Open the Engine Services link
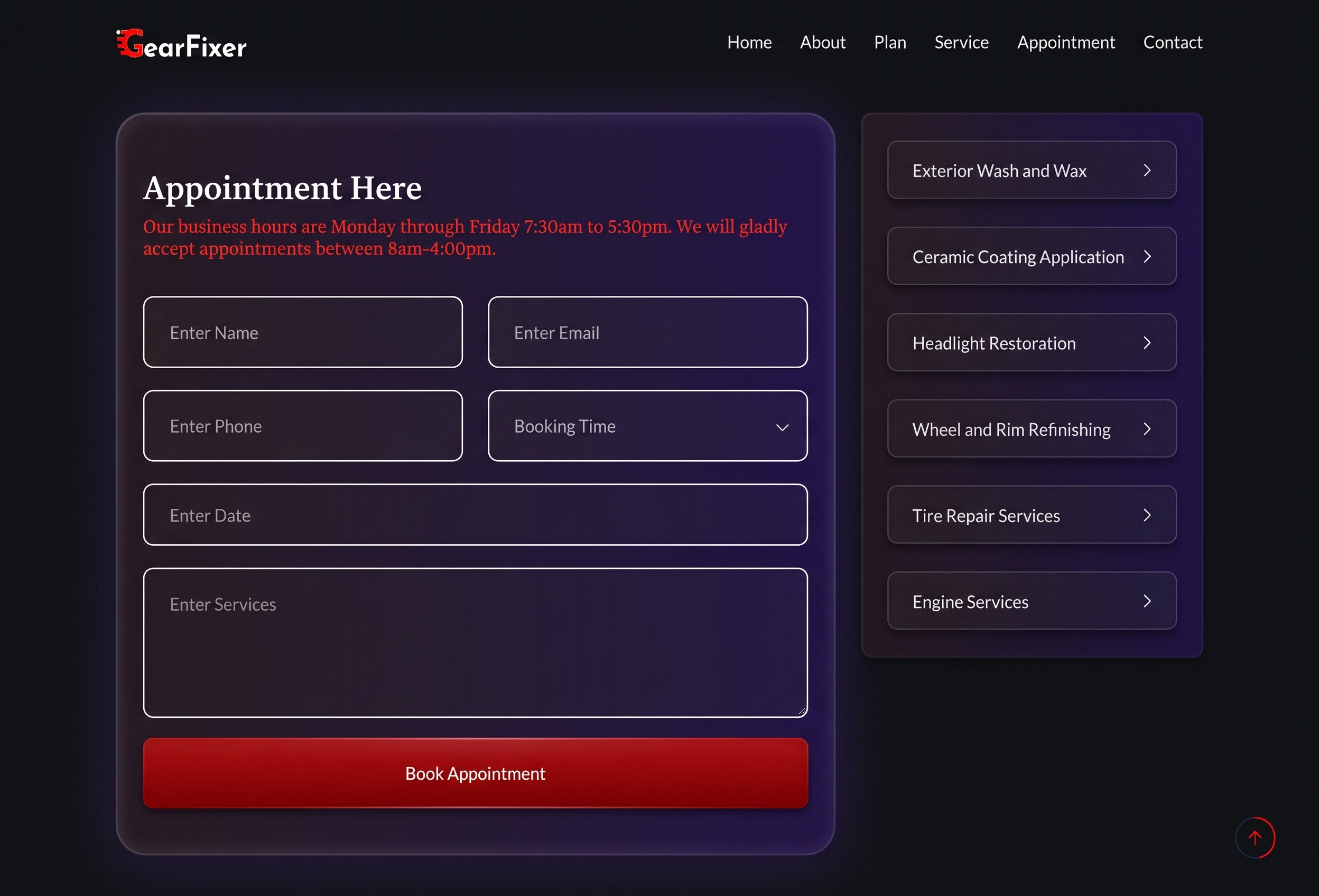The height and width of the screenshot is (896, 1319). [x=1032, y=601]
